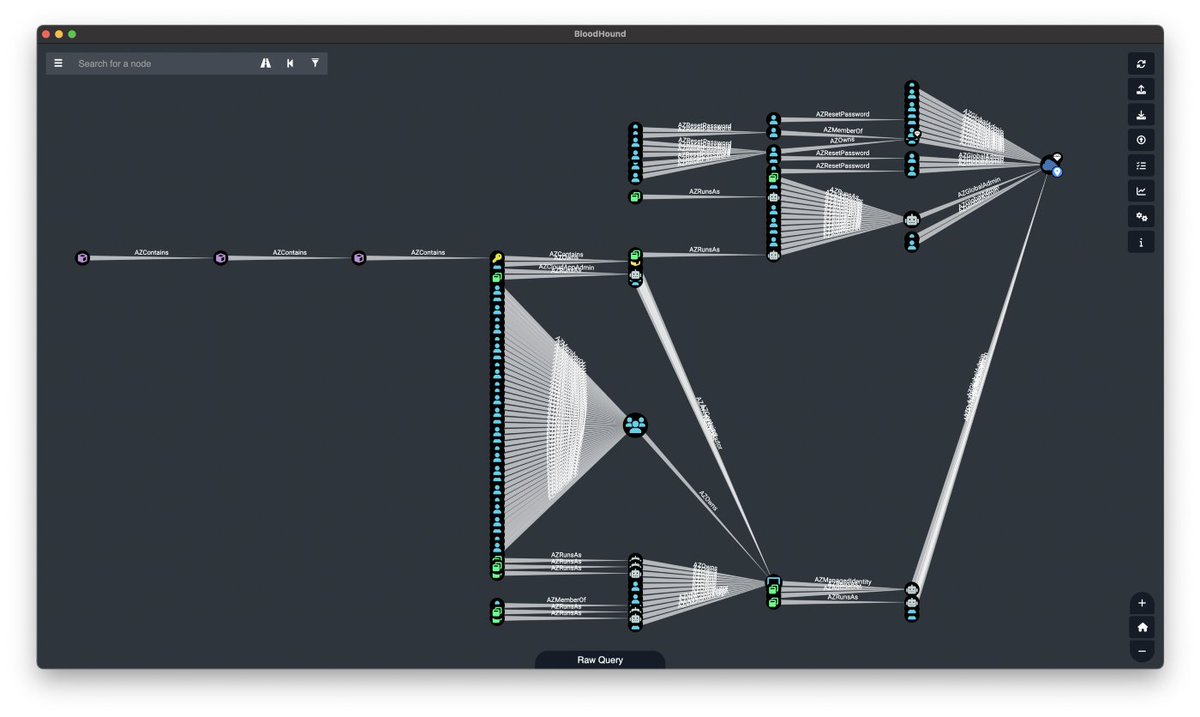Select the leftmost purple cube node
This screenshot has height=717, width=1200.
[x=82, y=258]
